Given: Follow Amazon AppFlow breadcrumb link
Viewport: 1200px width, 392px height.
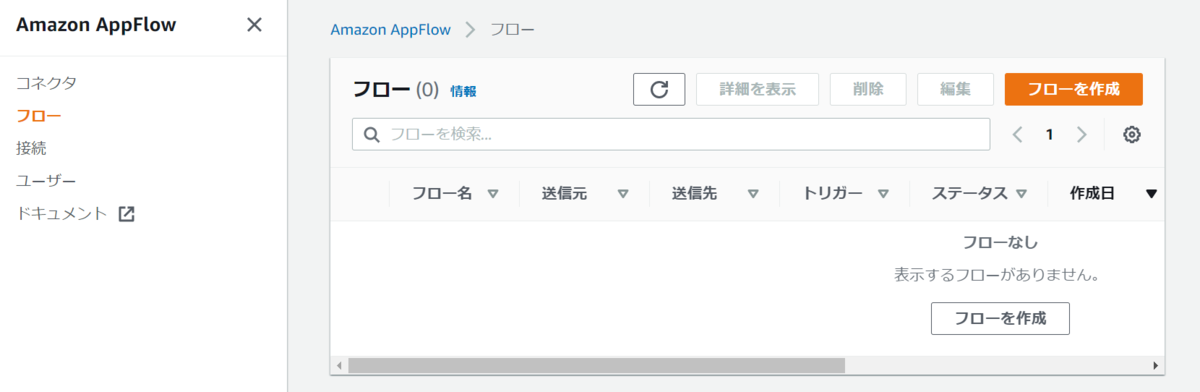Looking at the screenshot, I should [391, 29].
